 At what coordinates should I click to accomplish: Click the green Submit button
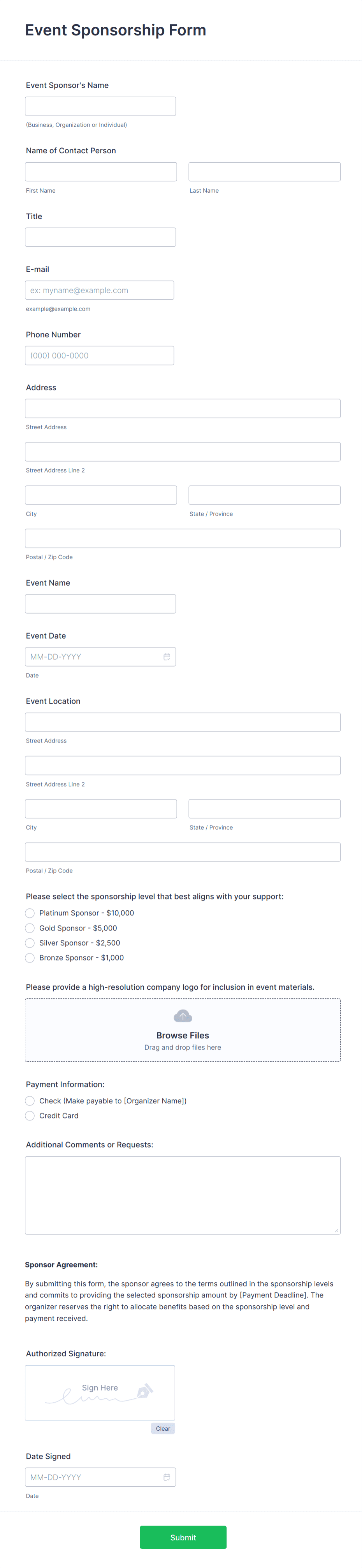click(x=183, y=1537)
